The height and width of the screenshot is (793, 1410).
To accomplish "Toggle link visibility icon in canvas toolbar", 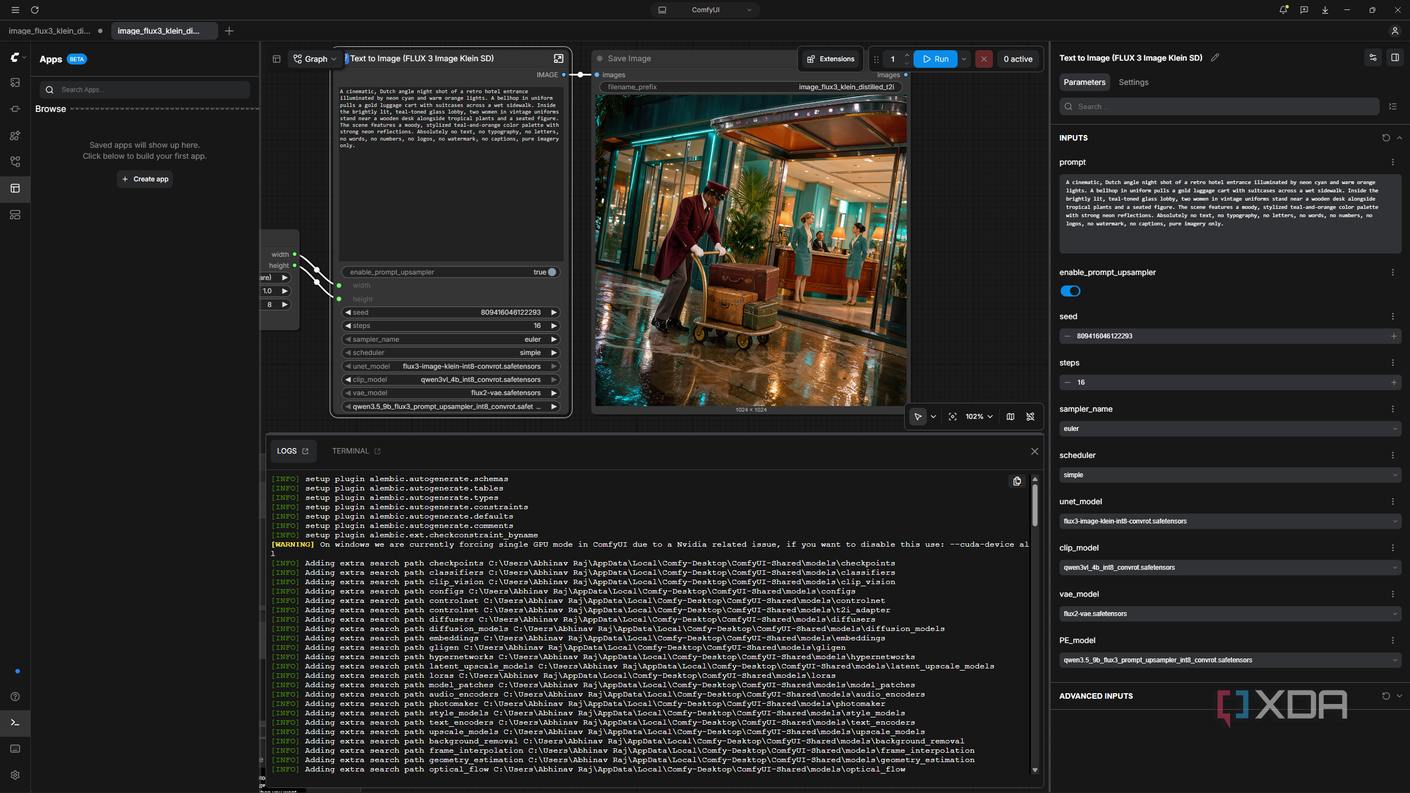I will [x=1030, y=417].
